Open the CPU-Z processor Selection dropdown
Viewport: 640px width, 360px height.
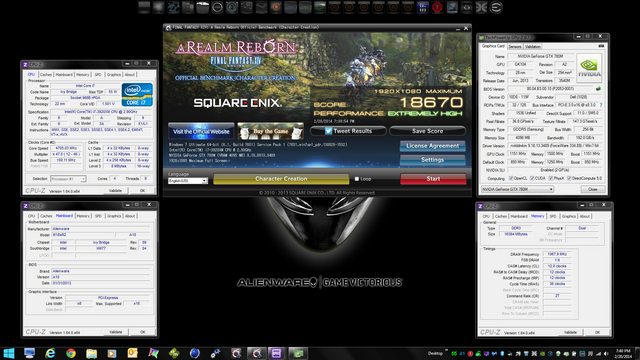(68, 179)
